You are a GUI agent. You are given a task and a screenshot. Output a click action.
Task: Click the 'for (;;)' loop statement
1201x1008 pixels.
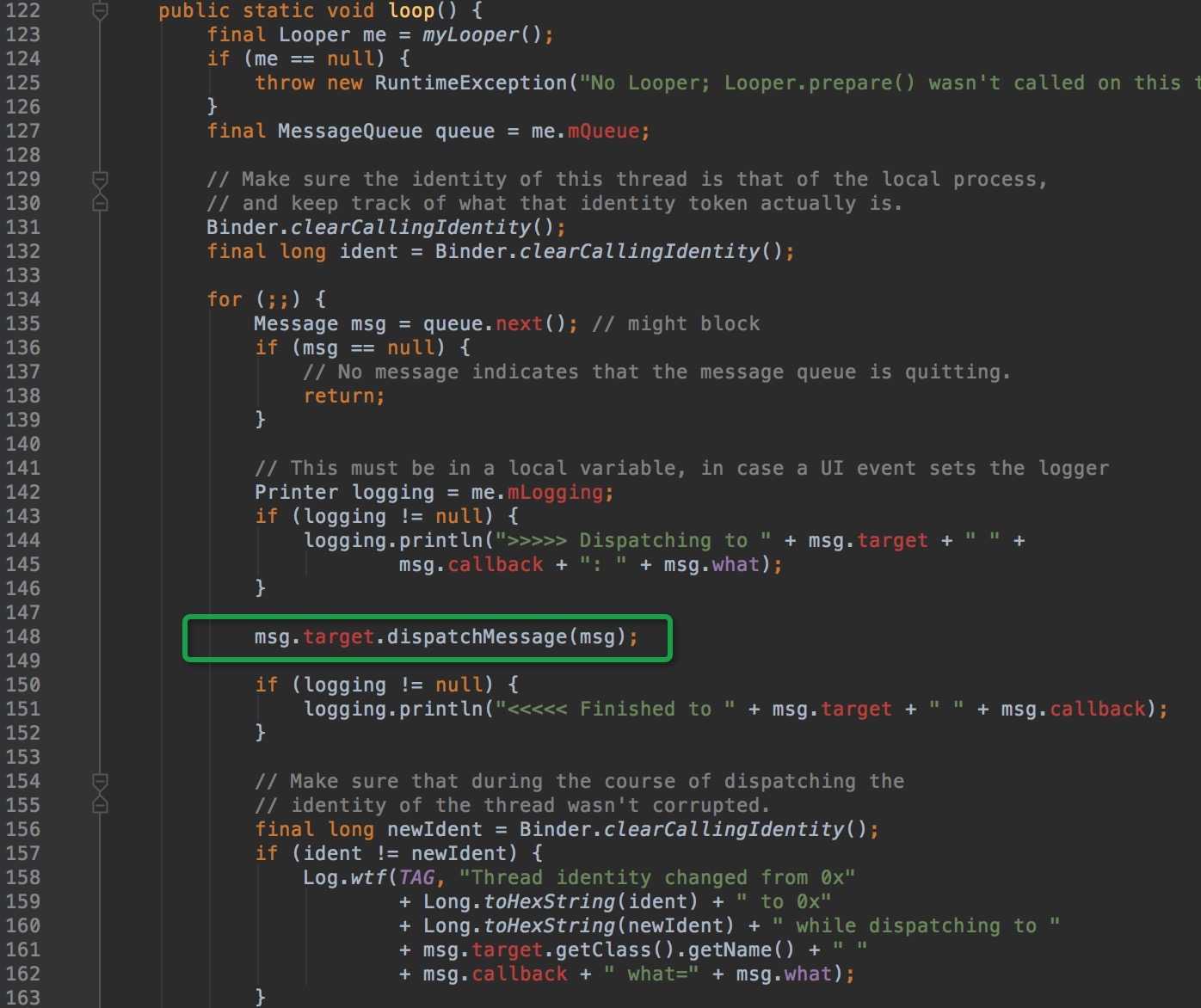click(266, 300)
